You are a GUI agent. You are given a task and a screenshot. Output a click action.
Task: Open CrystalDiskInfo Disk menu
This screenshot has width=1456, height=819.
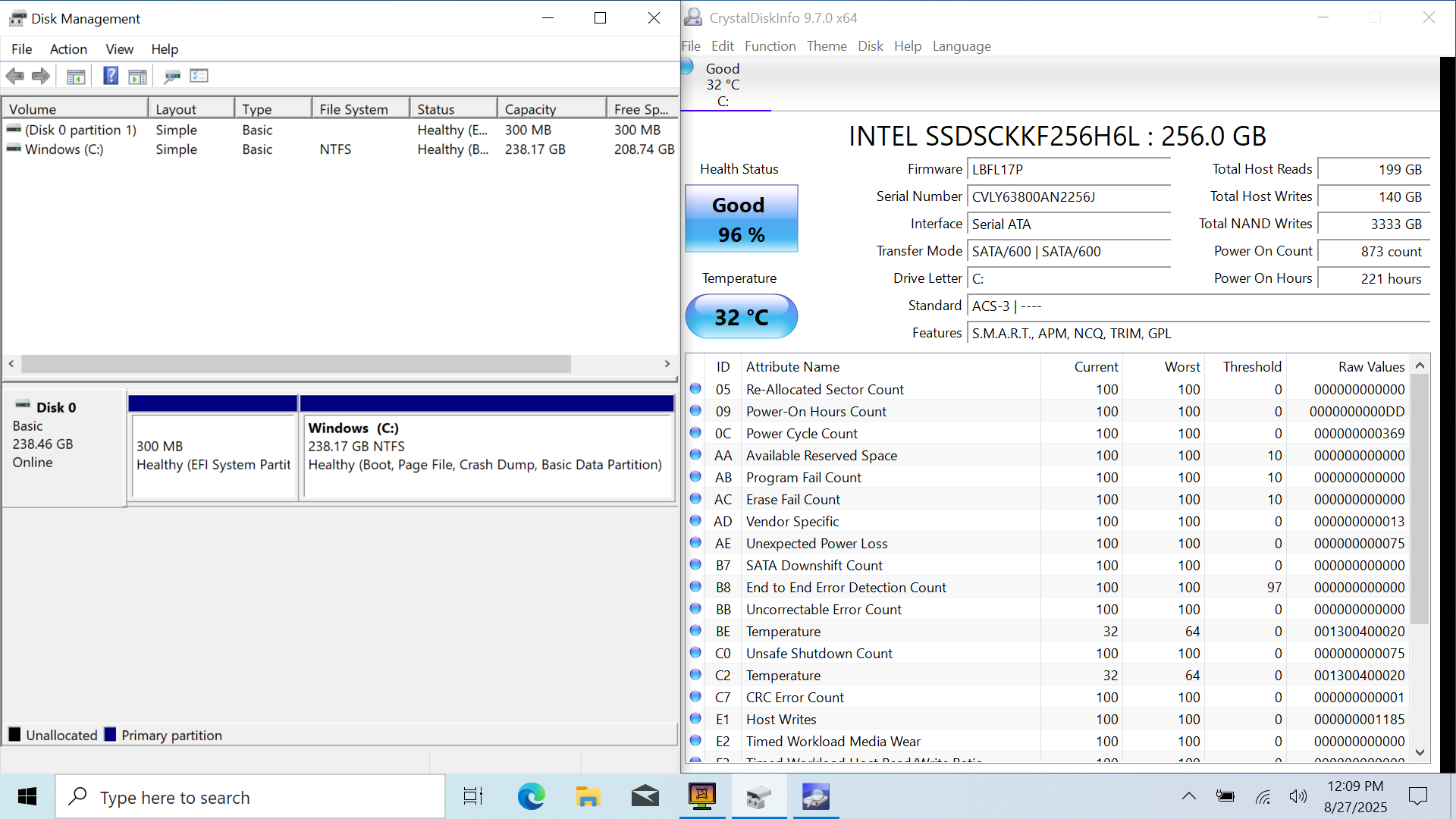870,45
